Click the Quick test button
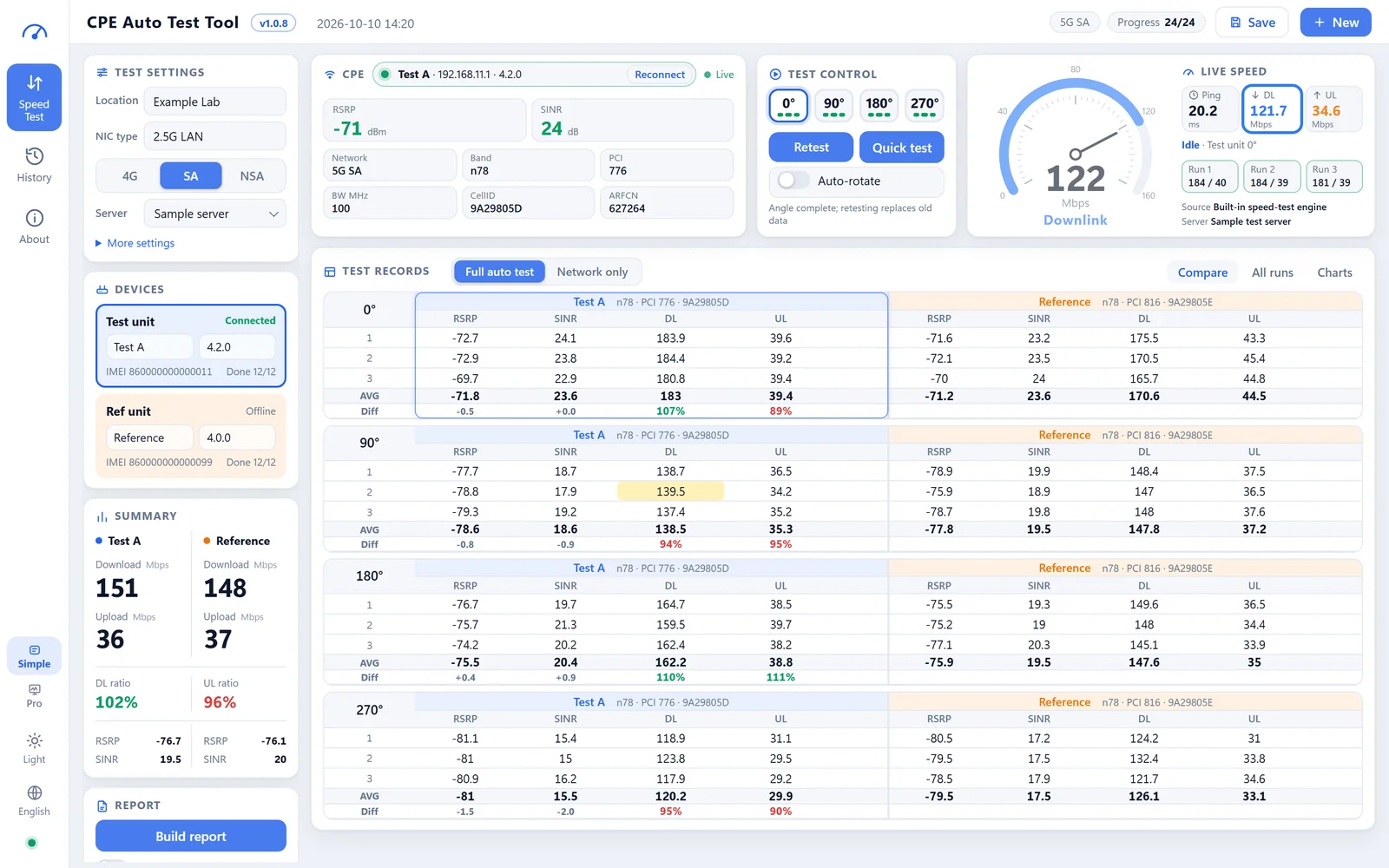1389x868 pixels. click(901, 148)
